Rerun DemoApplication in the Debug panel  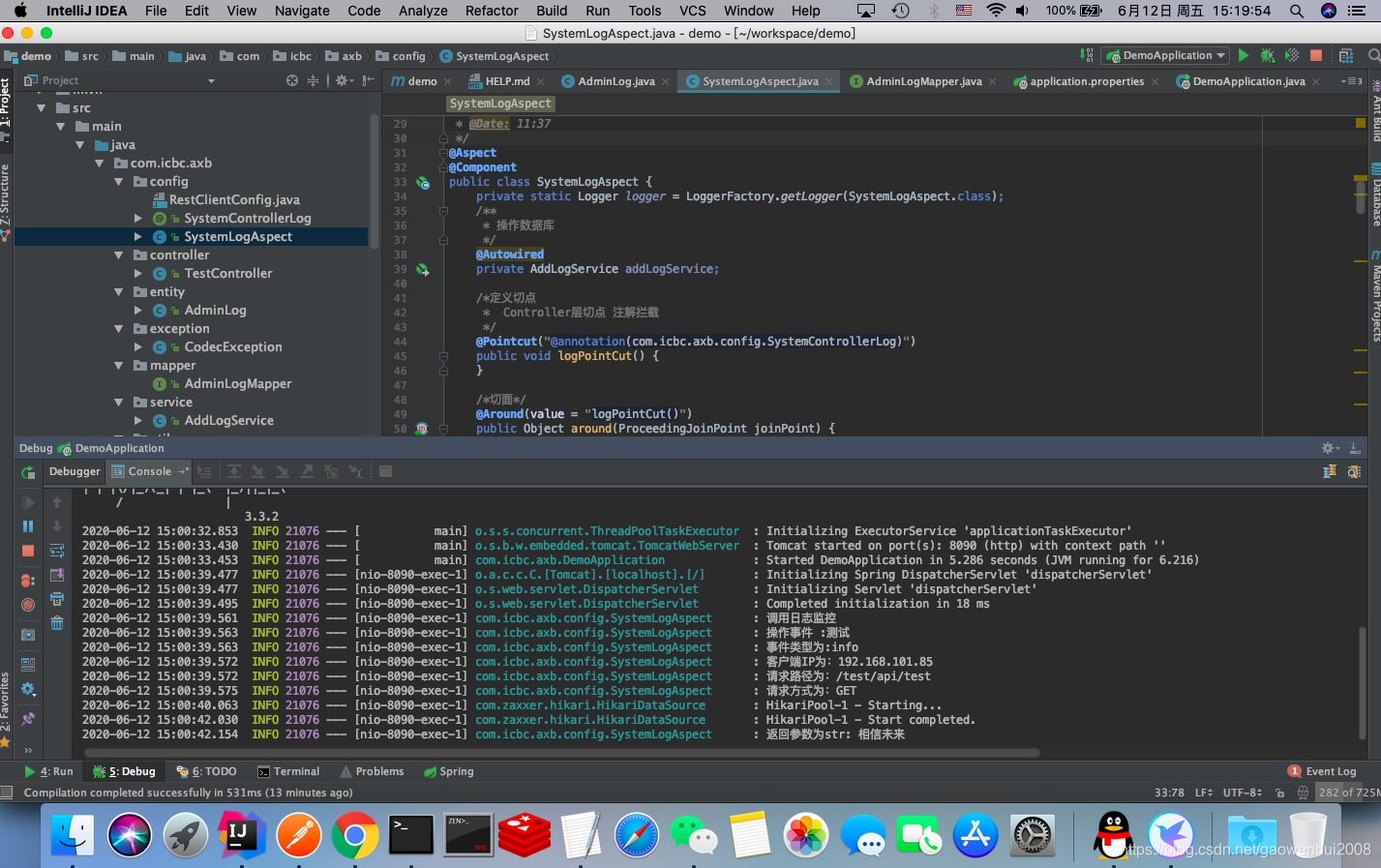pos(28,472)
